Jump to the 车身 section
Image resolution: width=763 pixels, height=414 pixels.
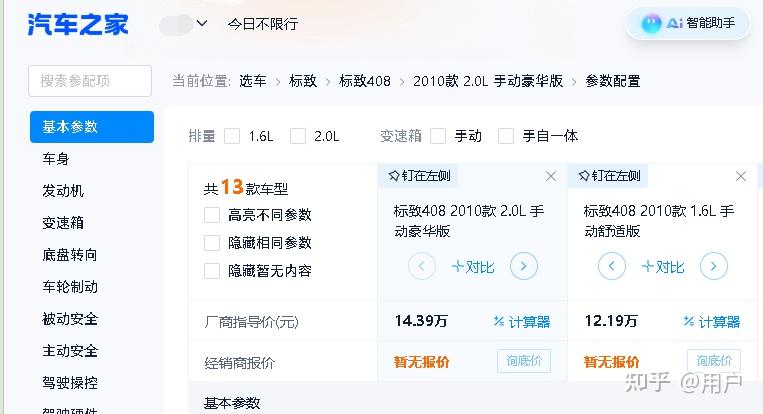click(x=56, y=159)
